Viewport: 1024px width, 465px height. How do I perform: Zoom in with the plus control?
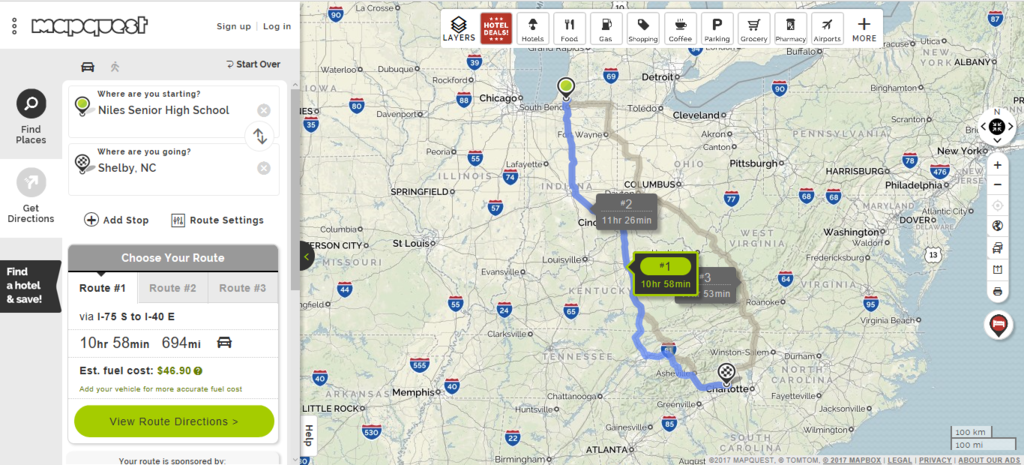pos(997,165)
